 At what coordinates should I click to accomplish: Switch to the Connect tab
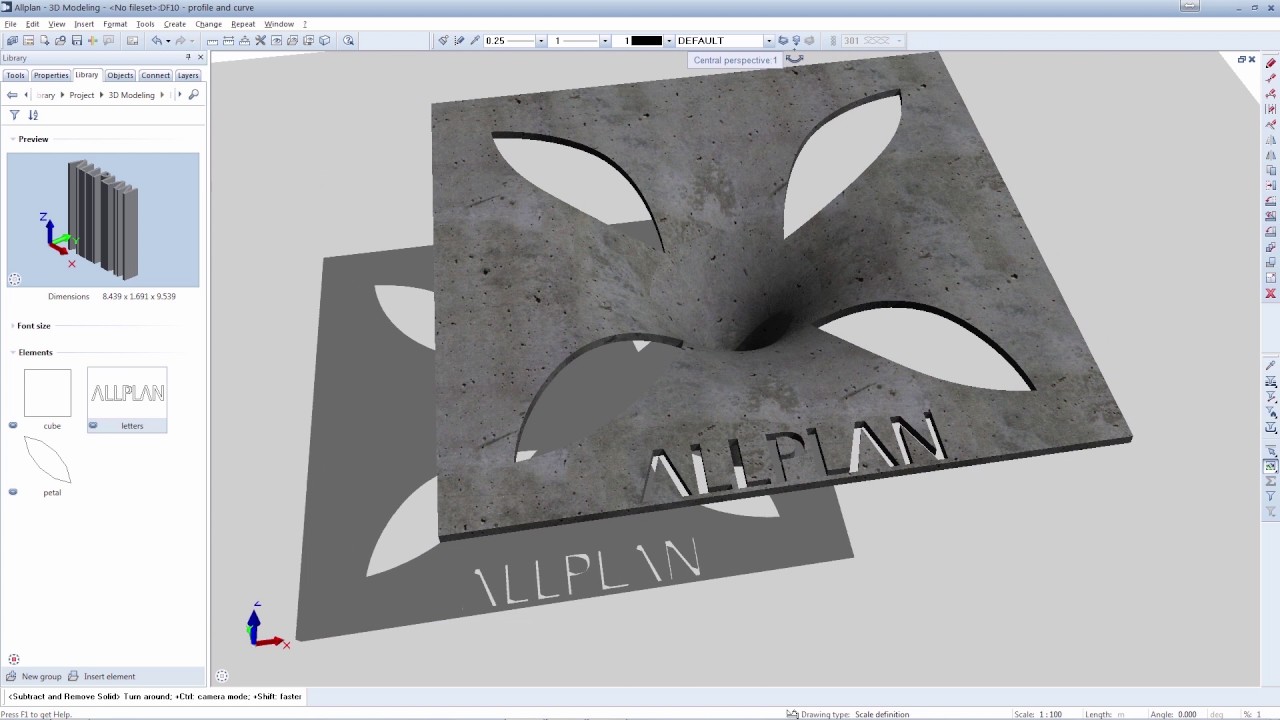155,75
